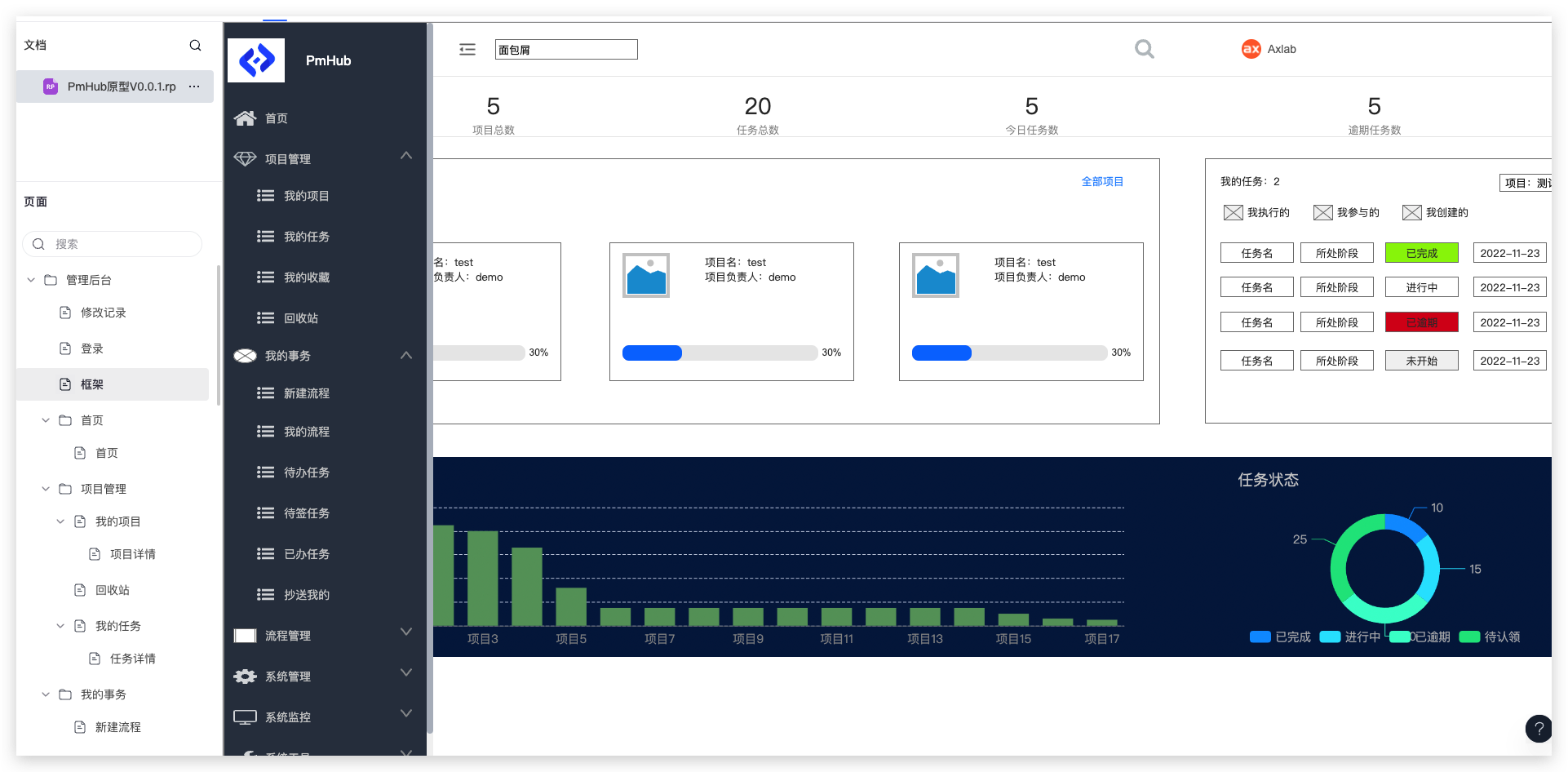Click the magnifier search icon in header

(1144, 50)
